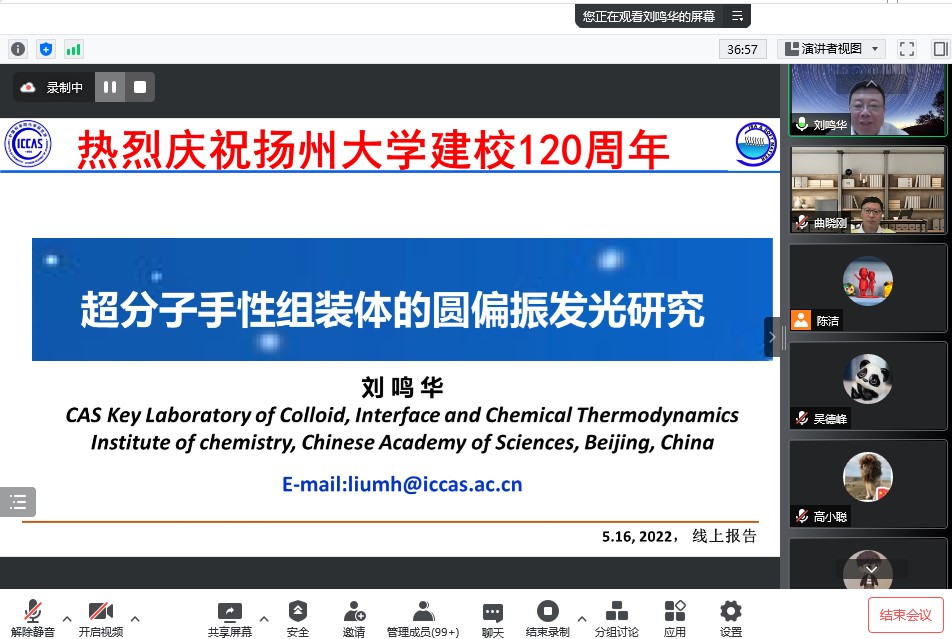Open Settings (设置) gear

731,618
